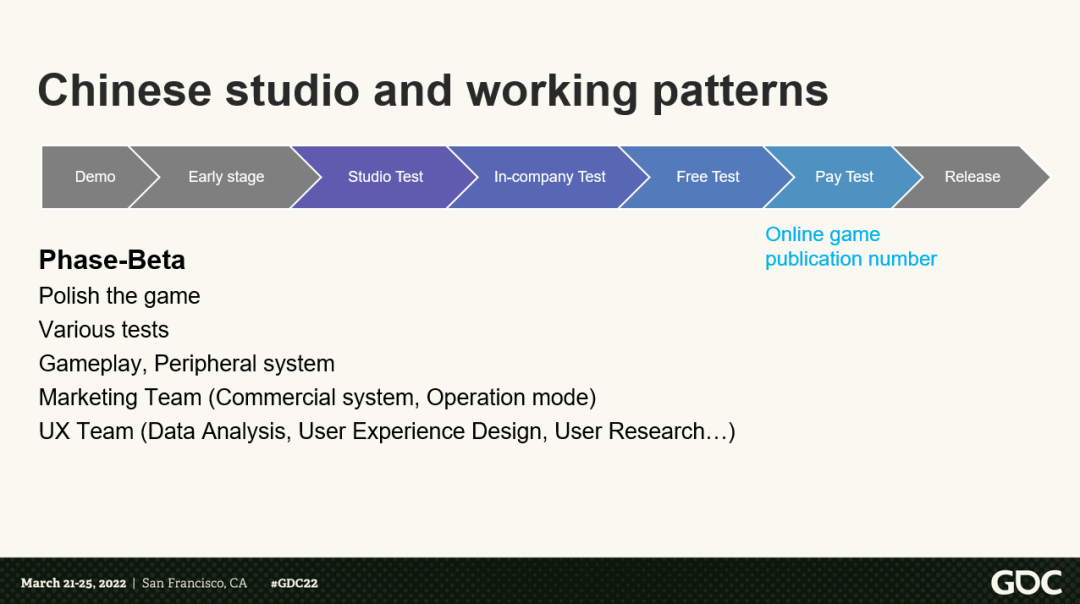
Task: Click the 'San Francisco, CA' footer text
Action: pos(194,583)
